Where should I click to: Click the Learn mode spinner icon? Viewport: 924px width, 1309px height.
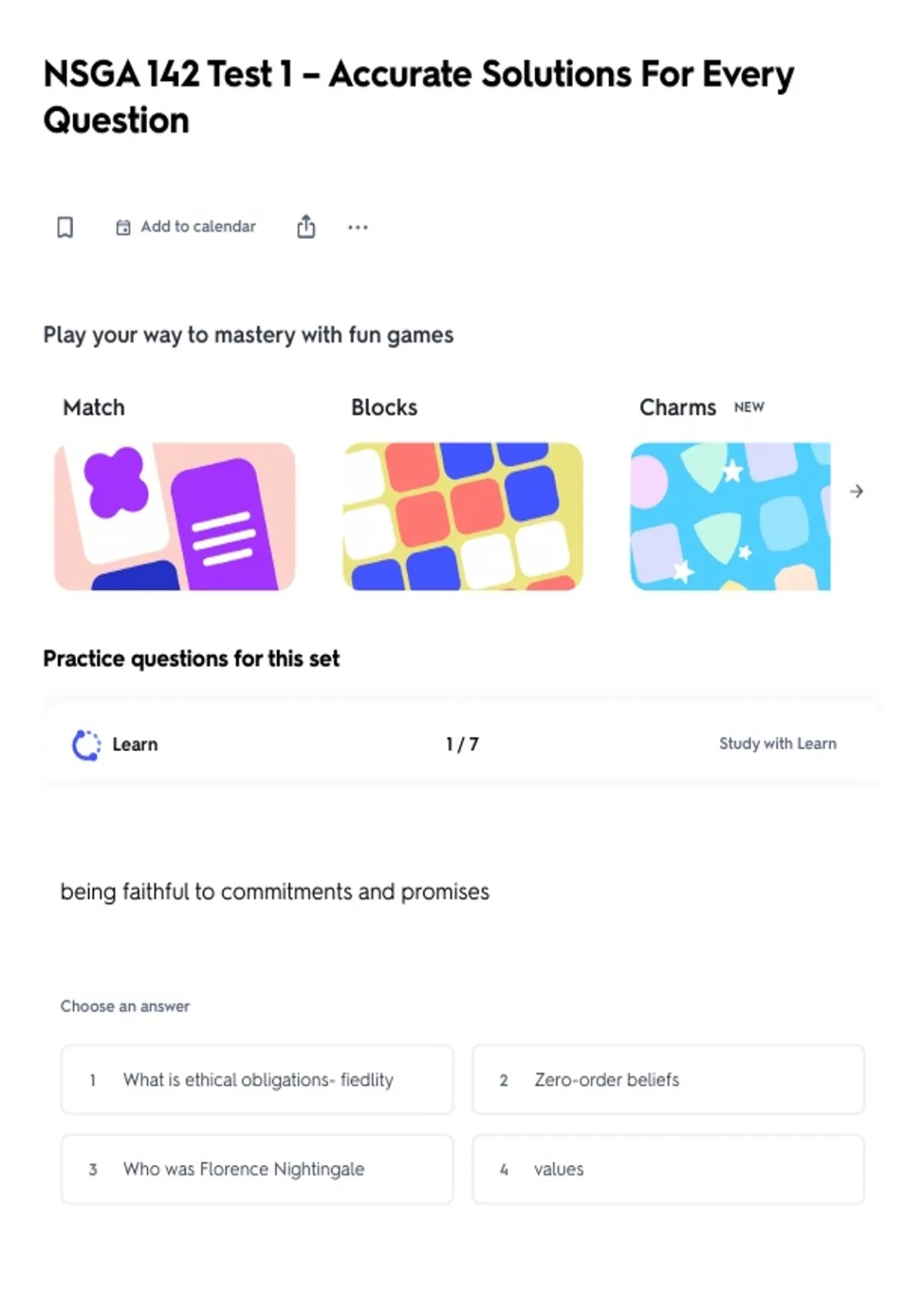(x=86, y=745)
